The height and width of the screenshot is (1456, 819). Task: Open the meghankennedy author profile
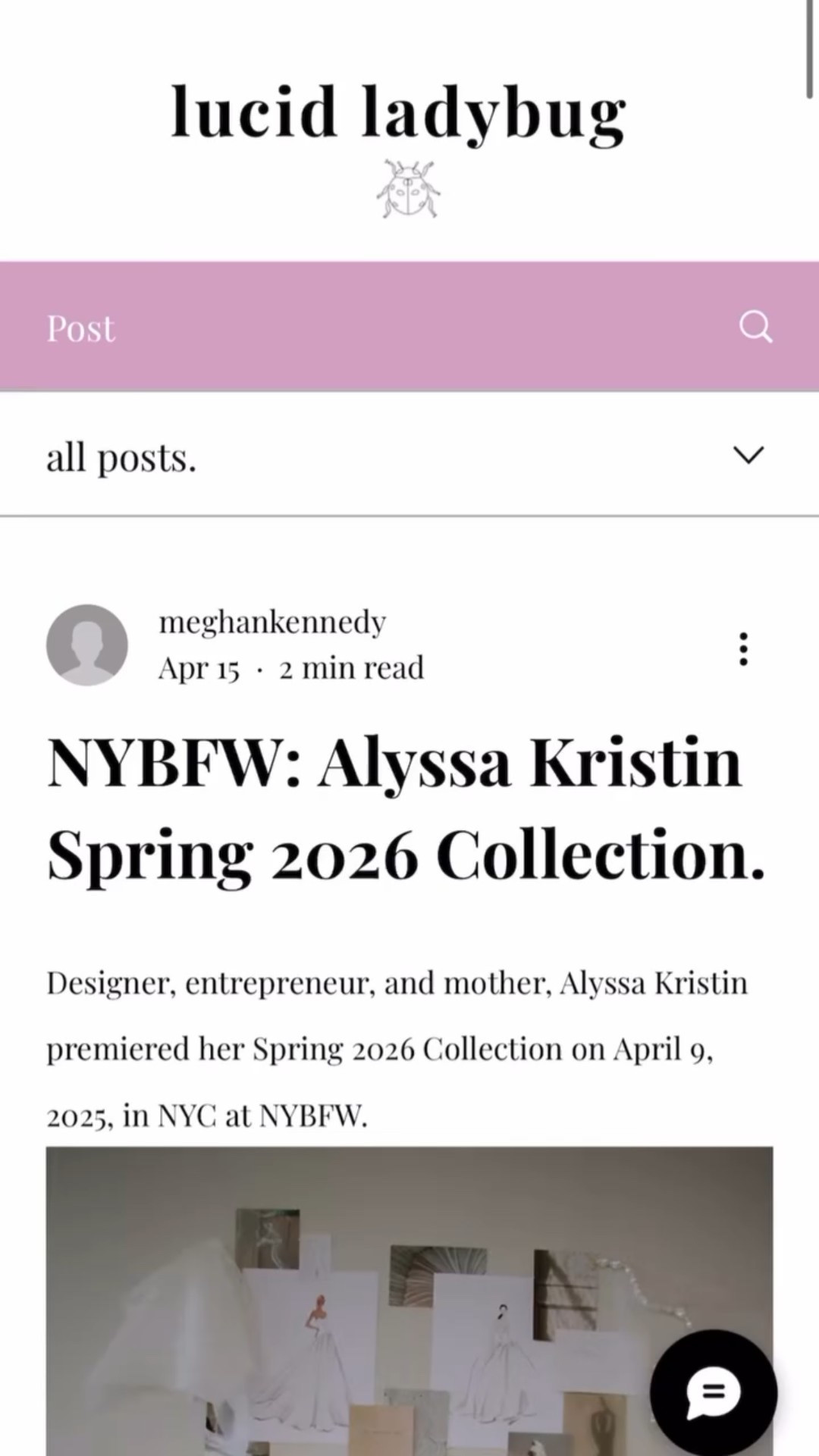tap(271, 621)
